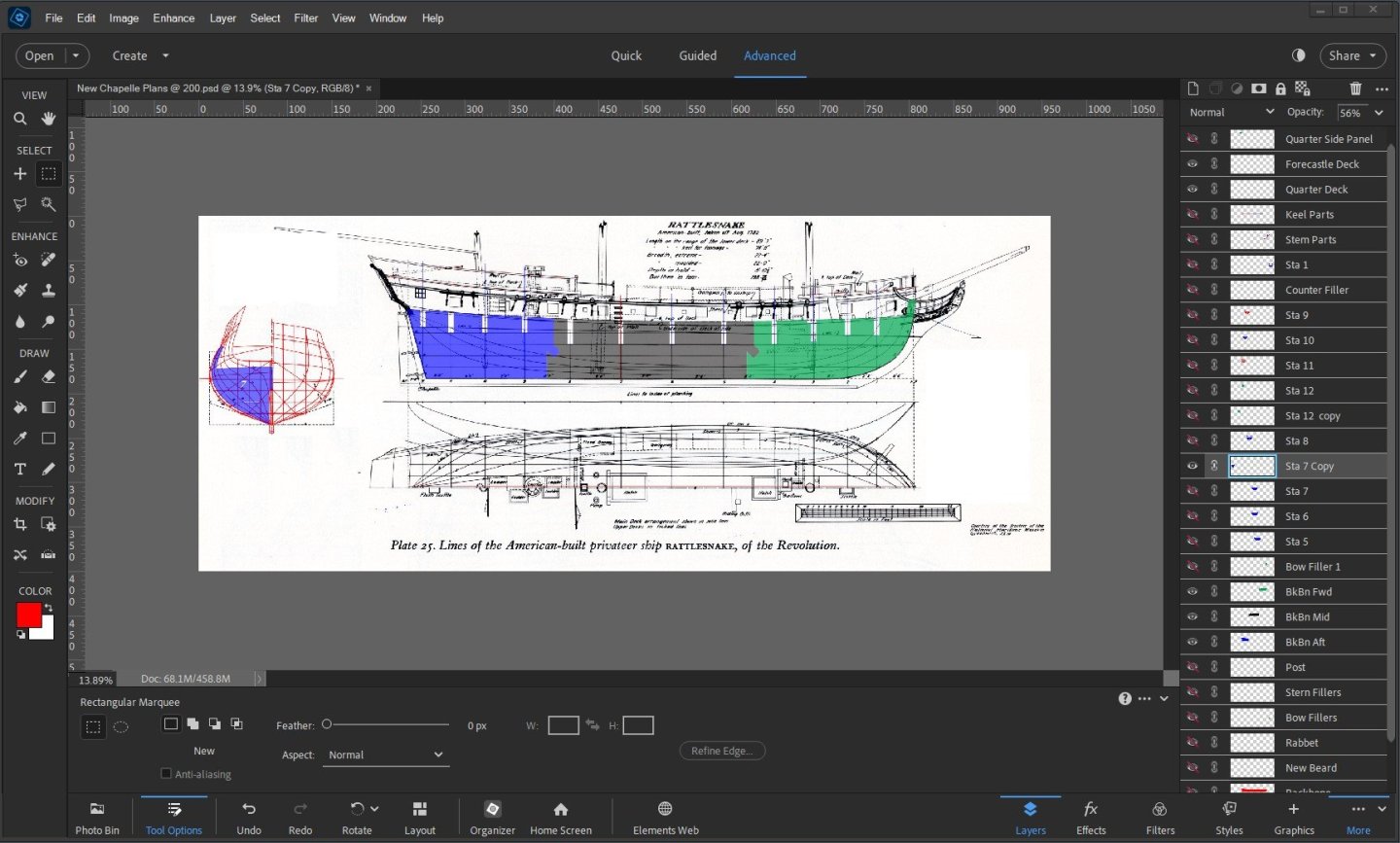The width and height of the screenshot is (1400, 843).
Task: Toggle visibility of BkBn Mid layer
Action: (x=1193, y=616)
